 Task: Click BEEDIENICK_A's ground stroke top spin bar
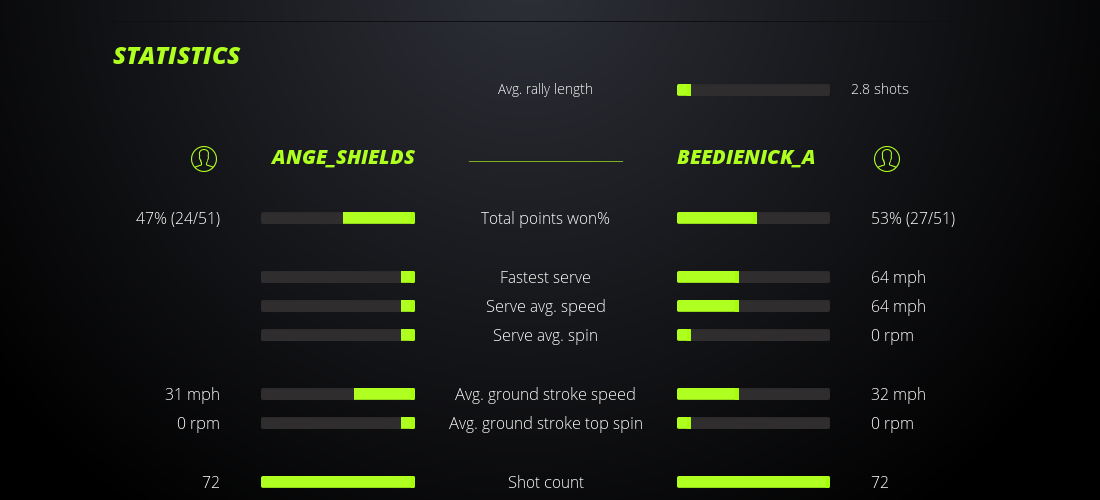pyautogui.click(x=753, y=423)
